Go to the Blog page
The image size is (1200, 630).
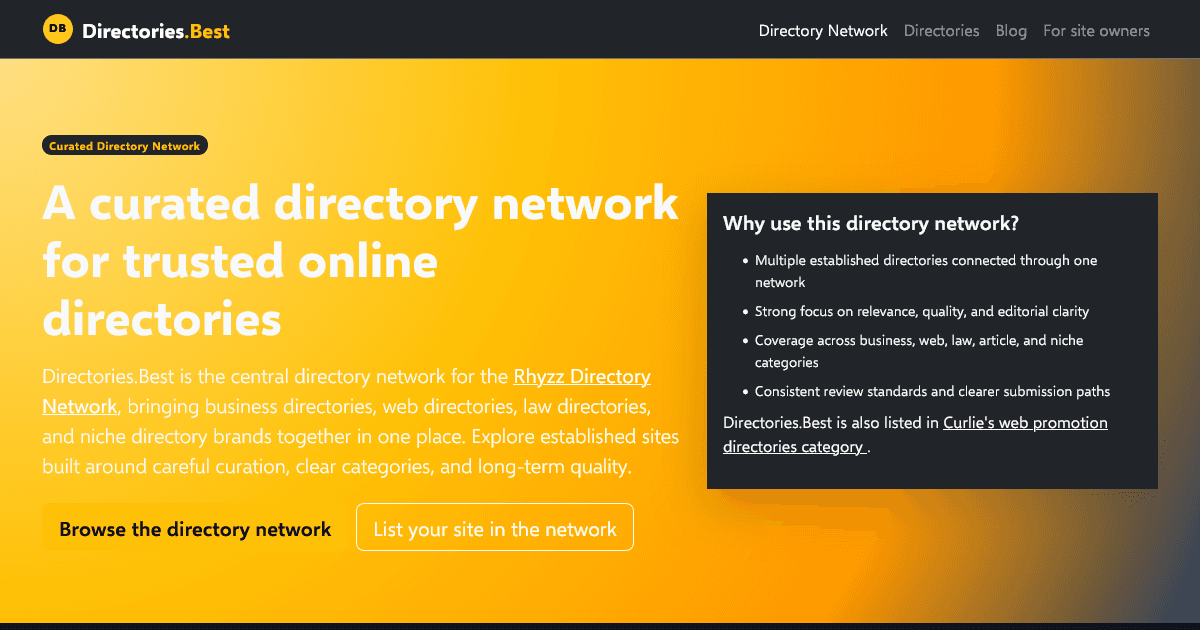click(x=1011, y=31)
